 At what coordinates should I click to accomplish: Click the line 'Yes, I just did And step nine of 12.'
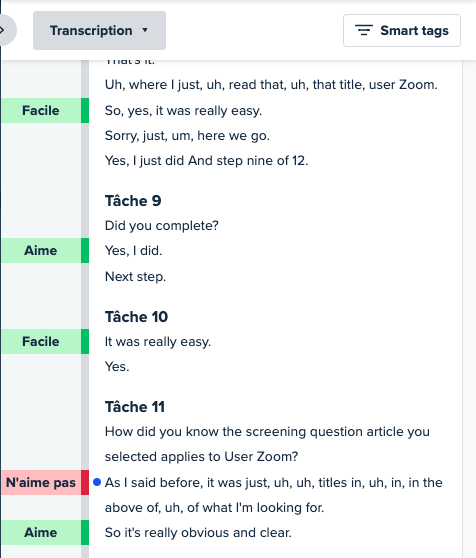coord(206,161)
